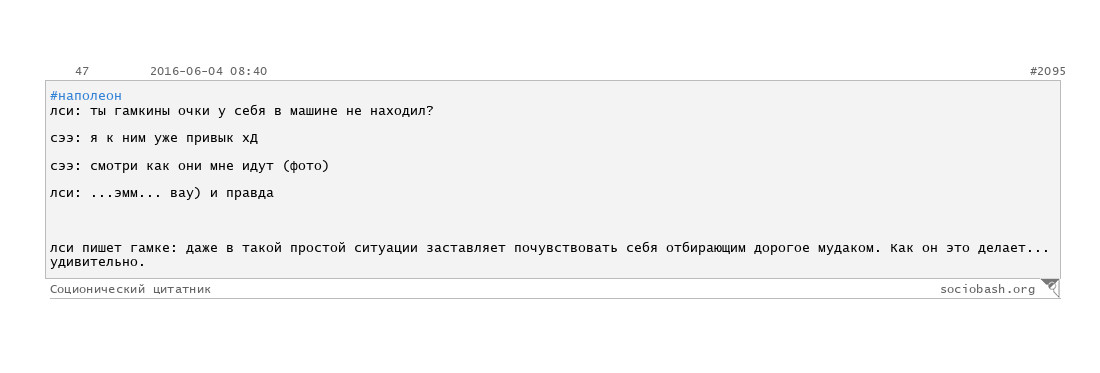Click the sociobash.org footer link
Screen dimensions: 1100x373
pyautogui.click(x=987, y=289)
